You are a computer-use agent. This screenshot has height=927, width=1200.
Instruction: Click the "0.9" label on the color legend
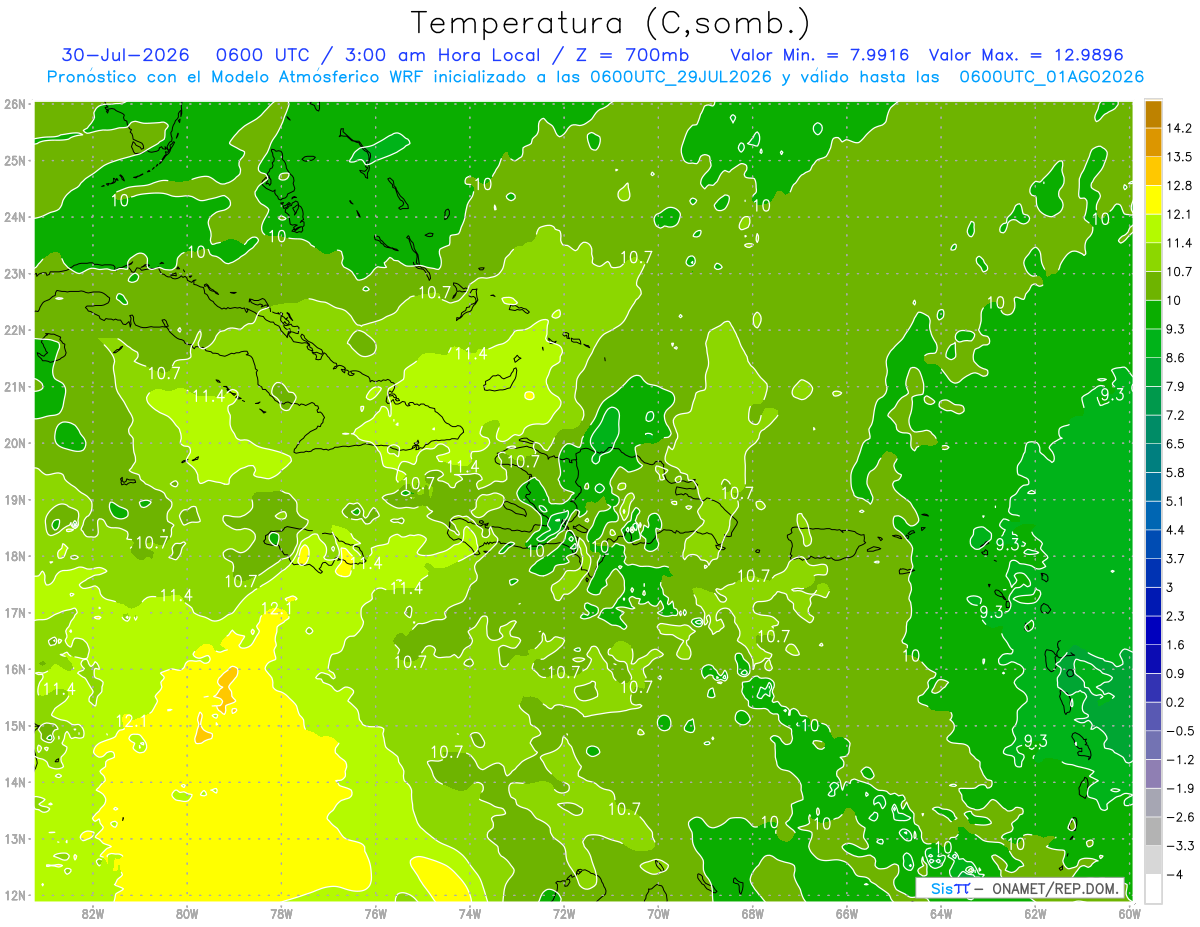click(1175, 673)
